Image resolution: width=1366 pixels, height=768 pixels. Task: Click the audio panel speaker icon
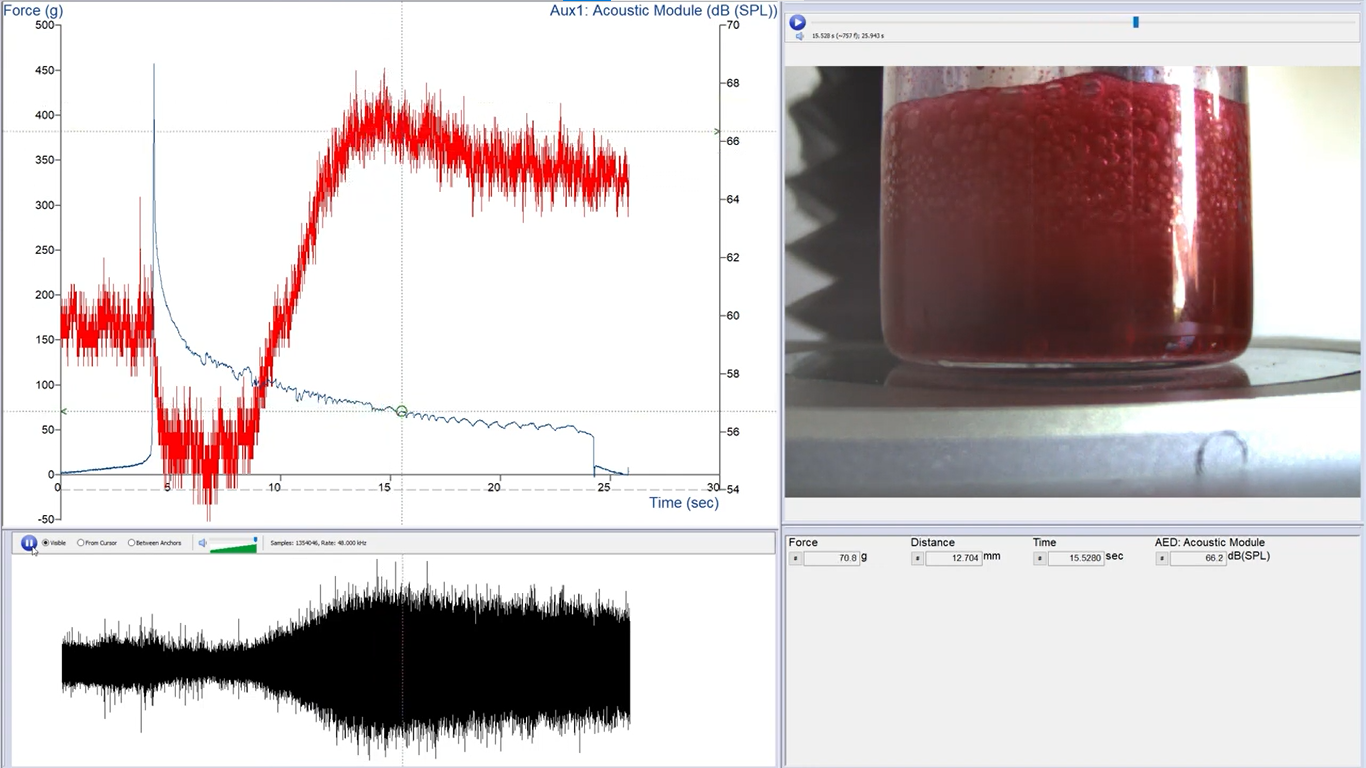click(202, 543)
